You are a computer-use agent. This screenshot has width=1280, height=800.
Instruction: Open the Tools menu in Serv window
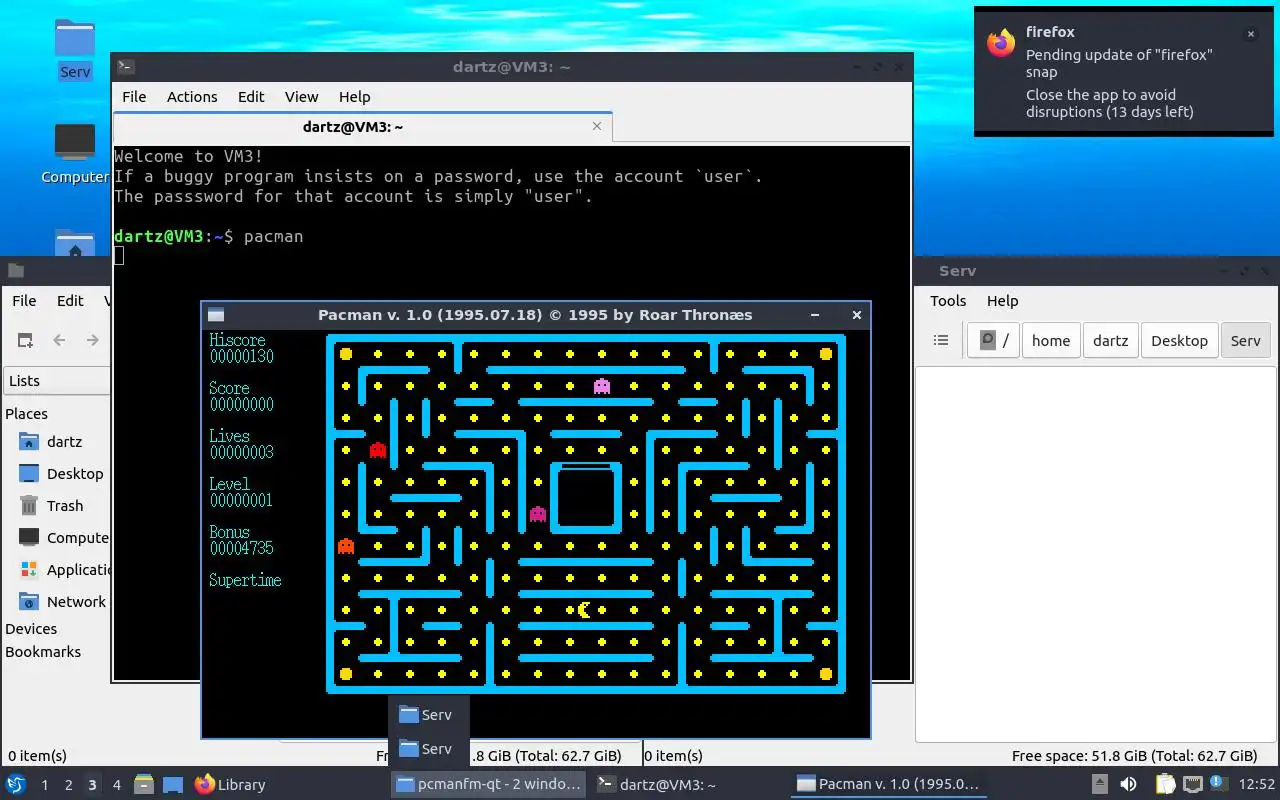(x=948, y=301)
